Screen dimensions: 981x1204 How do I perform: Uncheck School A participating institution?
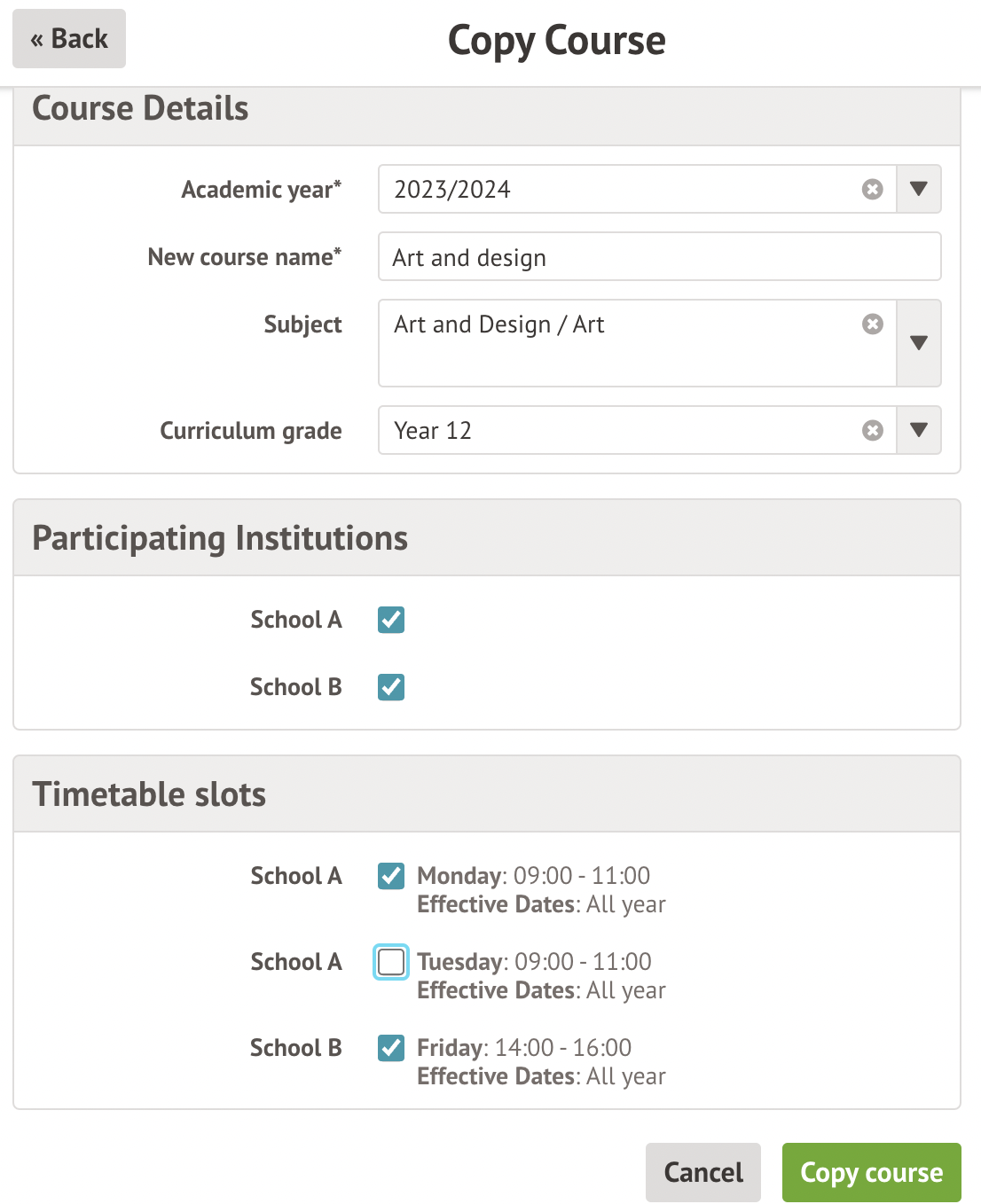point(391,620)
